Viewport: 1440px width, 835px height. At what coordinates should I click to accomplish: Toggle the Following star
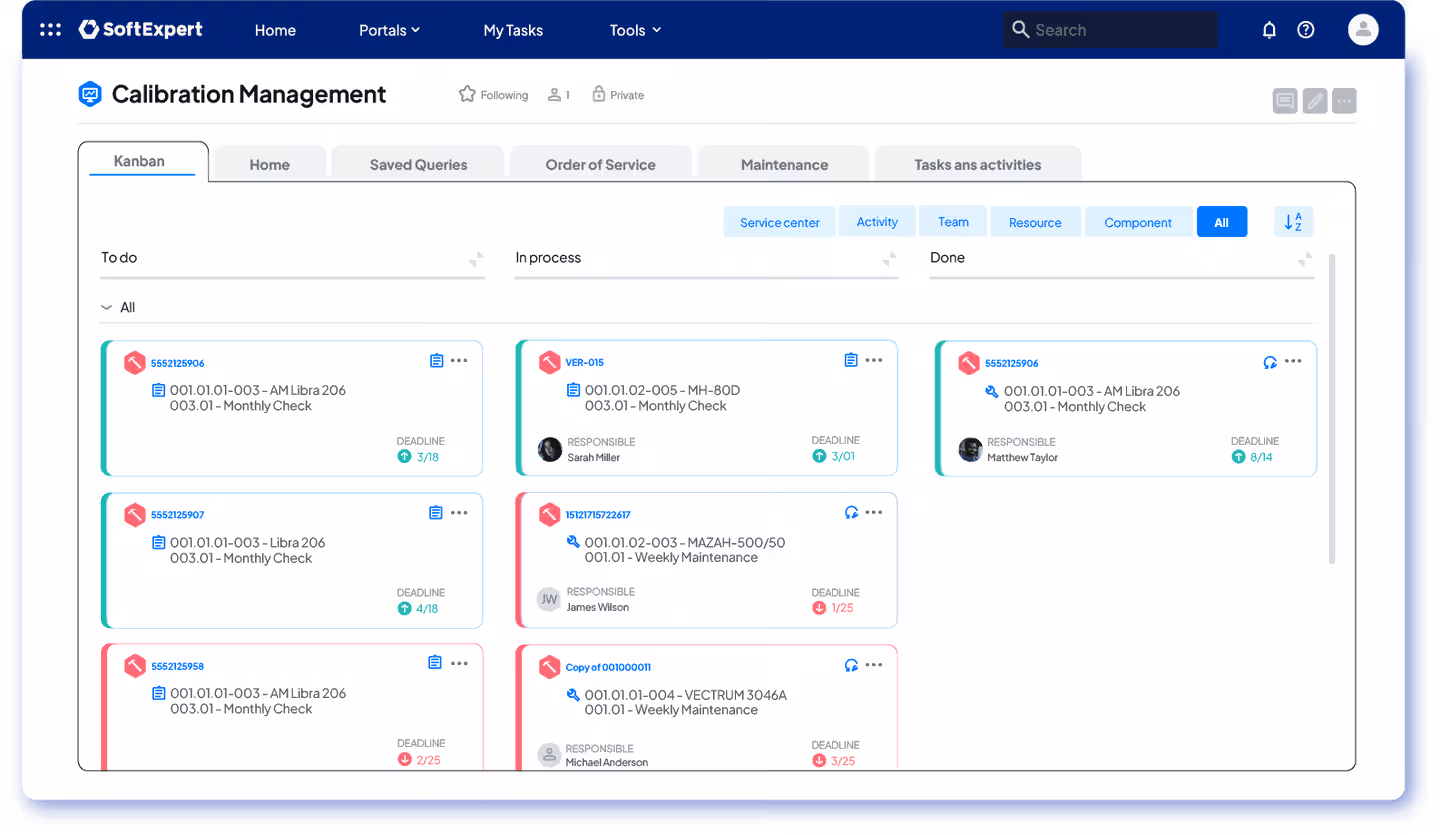pos(467,94)
